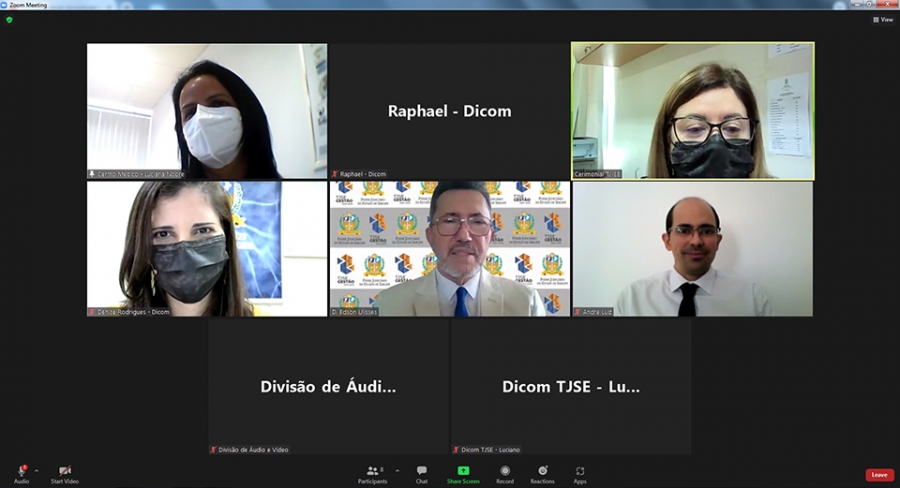Click the André Luiz video tile
The image size is (900, 488).
click(x=692, y=249)
